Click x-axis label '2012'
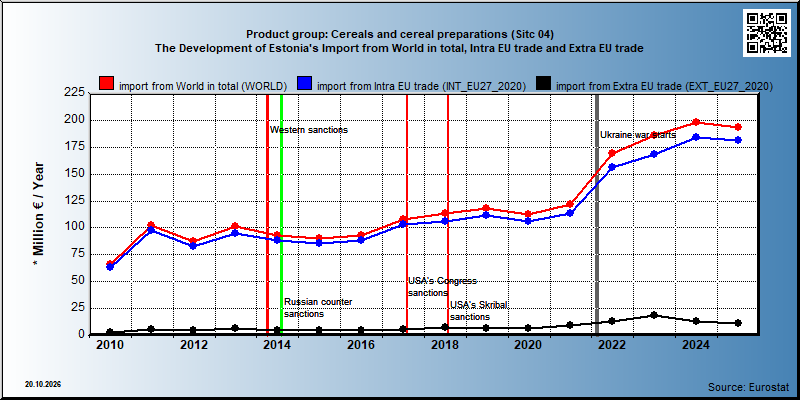This screenshot has height=400, width=800. coord(193,345)
